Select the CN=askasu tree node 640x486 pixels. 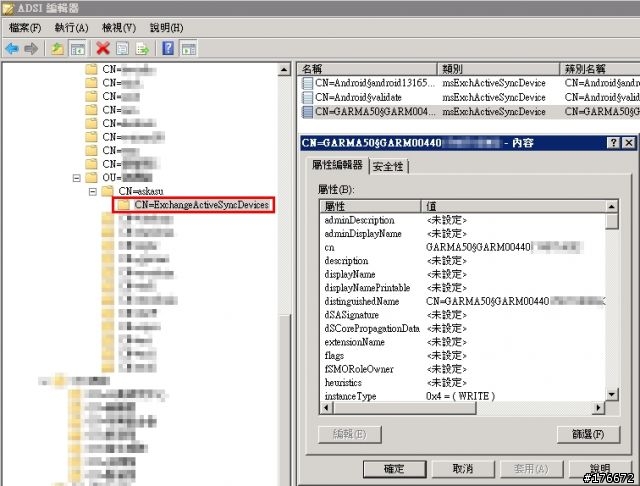[x=141, y=191]
